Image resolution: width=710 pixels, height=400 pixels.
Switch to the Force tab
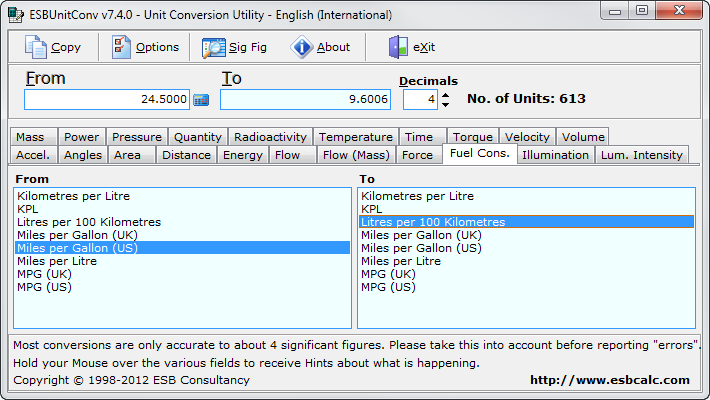point(419,155)
